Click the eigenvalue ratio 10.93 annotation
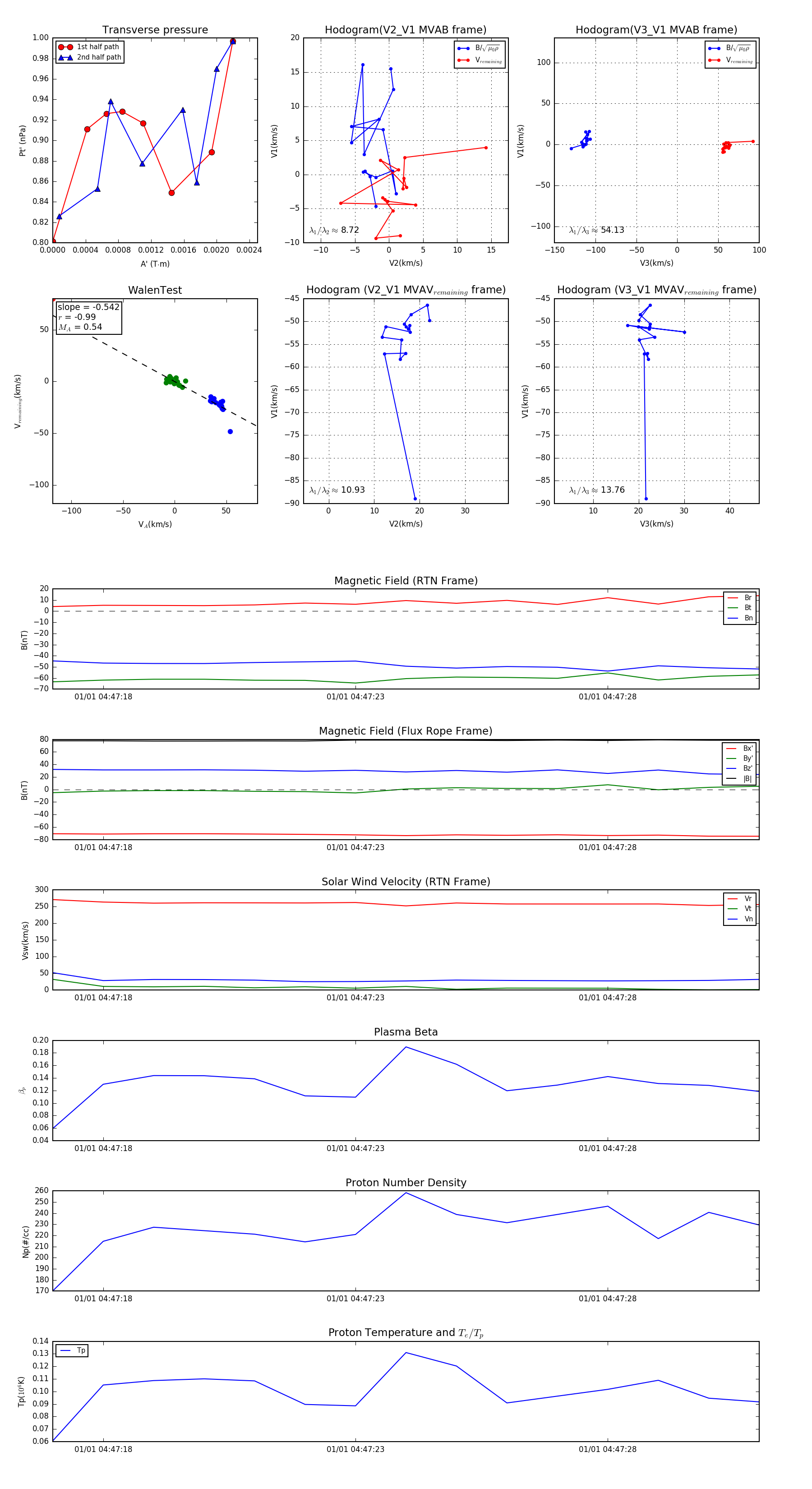 pos(337,490)
